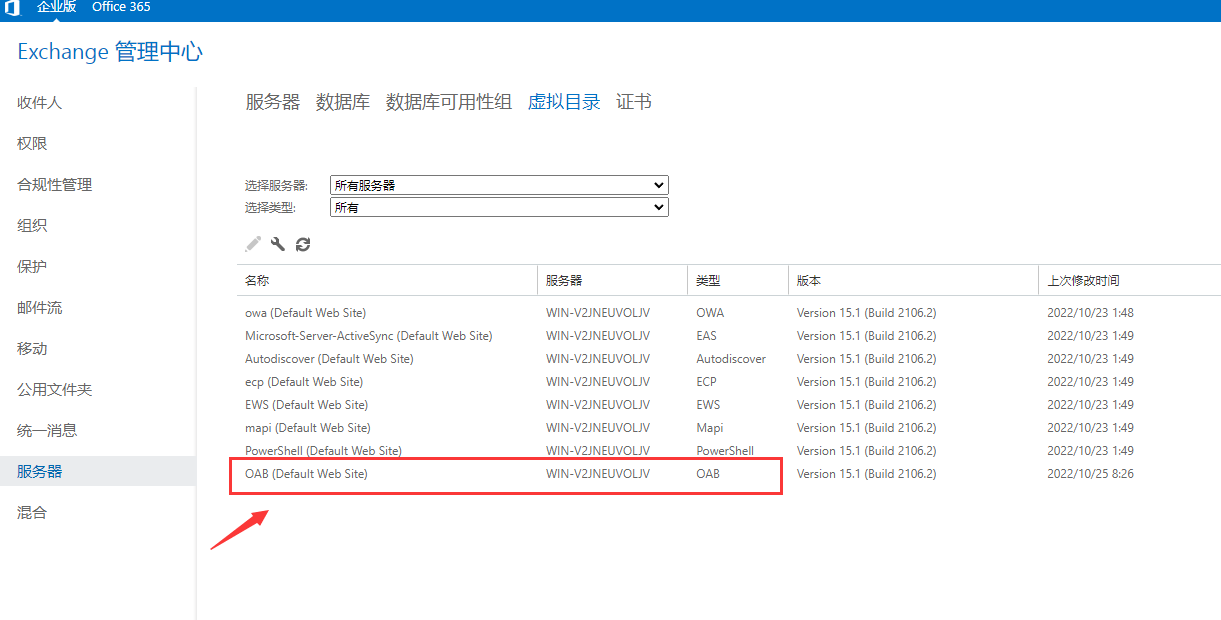The image size is (1221, 620).
Task: Select Microsoft-Server-ActiveSync (Default Web Site) row
Action: click(729, 336)
